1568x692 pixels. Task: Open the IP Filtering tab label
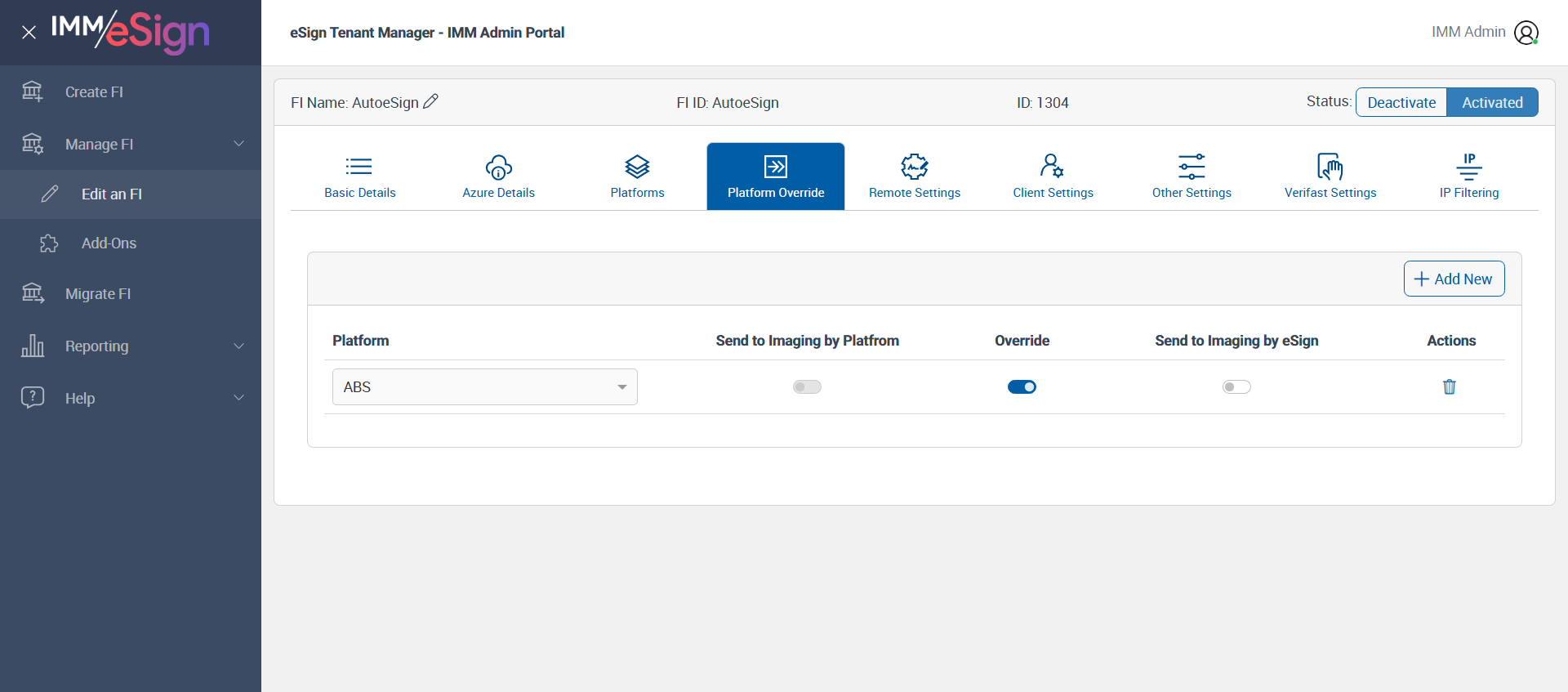[1469, 193]
